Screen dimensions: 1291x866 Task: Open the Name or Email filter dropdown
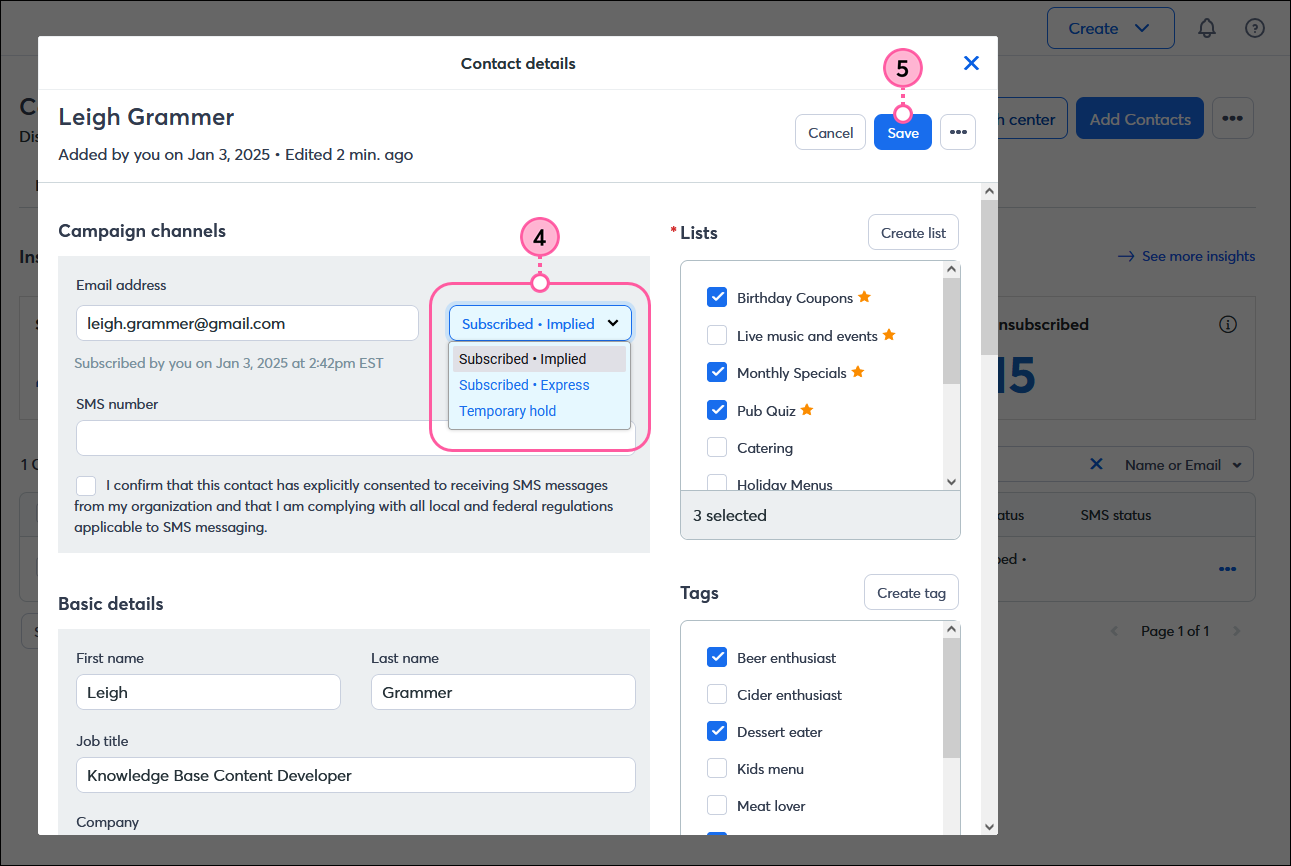pyautogui.click(x=1183, y=464)
